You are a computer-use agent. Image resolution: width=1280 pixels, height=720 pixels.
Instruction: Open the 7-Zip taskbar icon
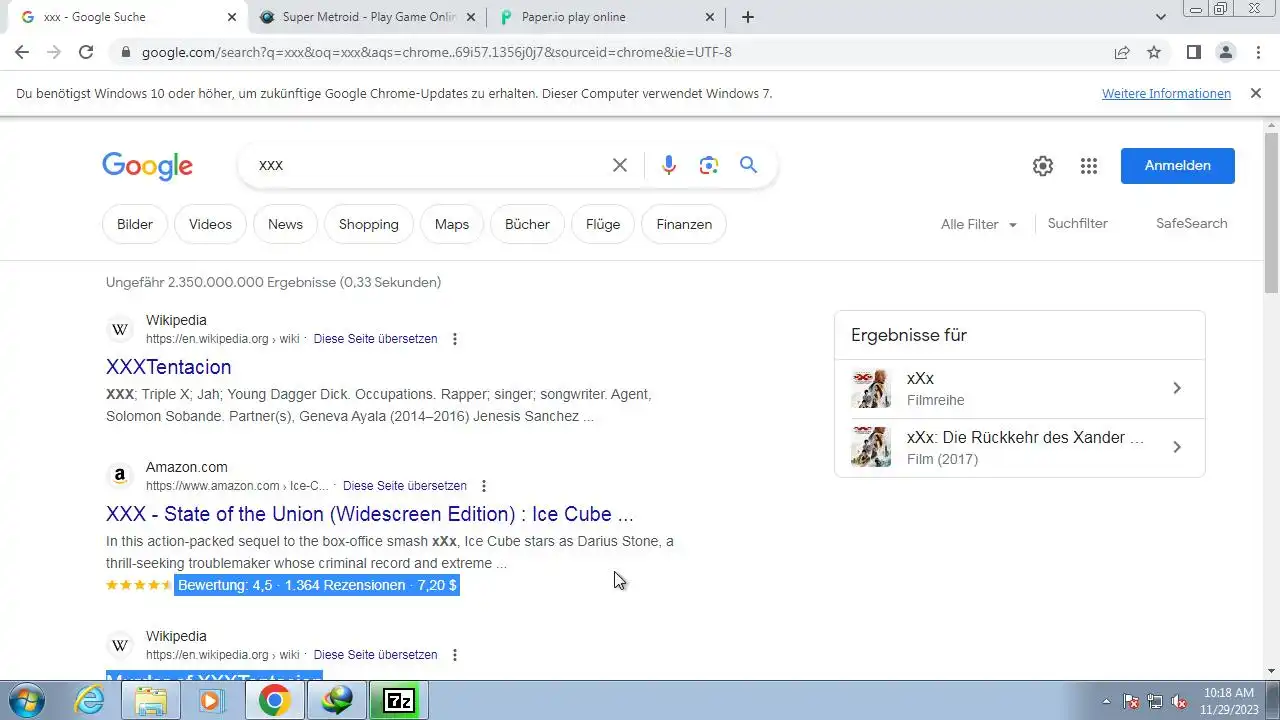click(x=399, y=701)
